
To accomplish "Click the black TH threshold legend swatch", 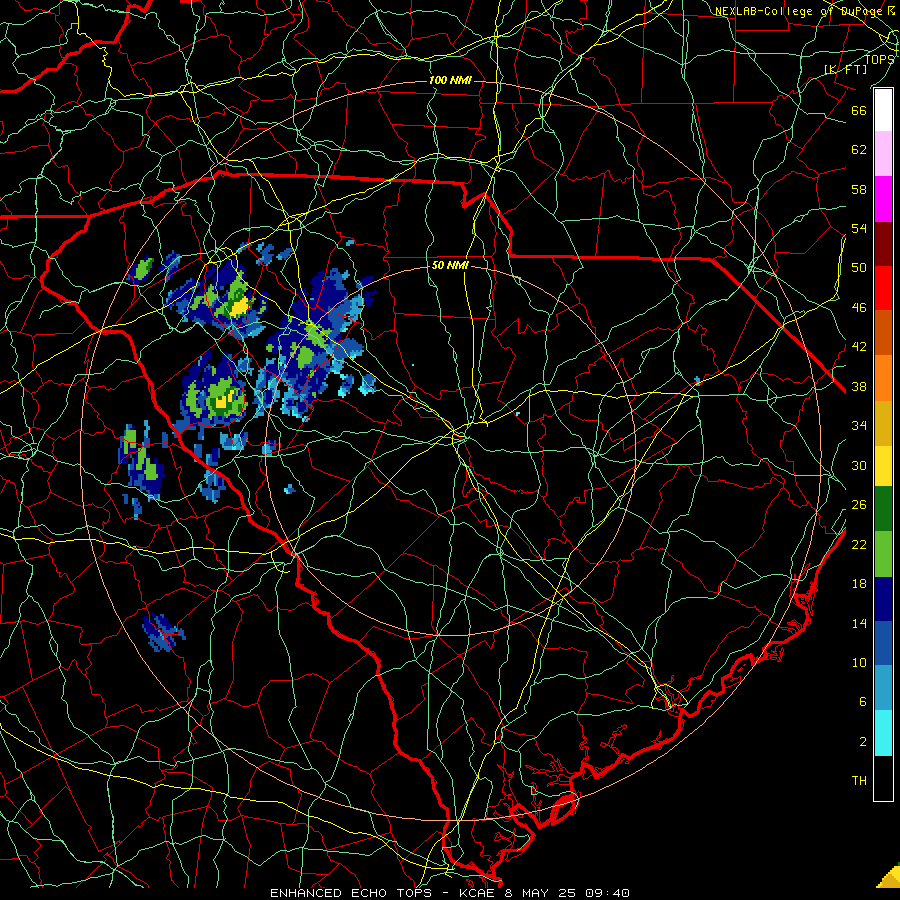I will tap(883, 778).
